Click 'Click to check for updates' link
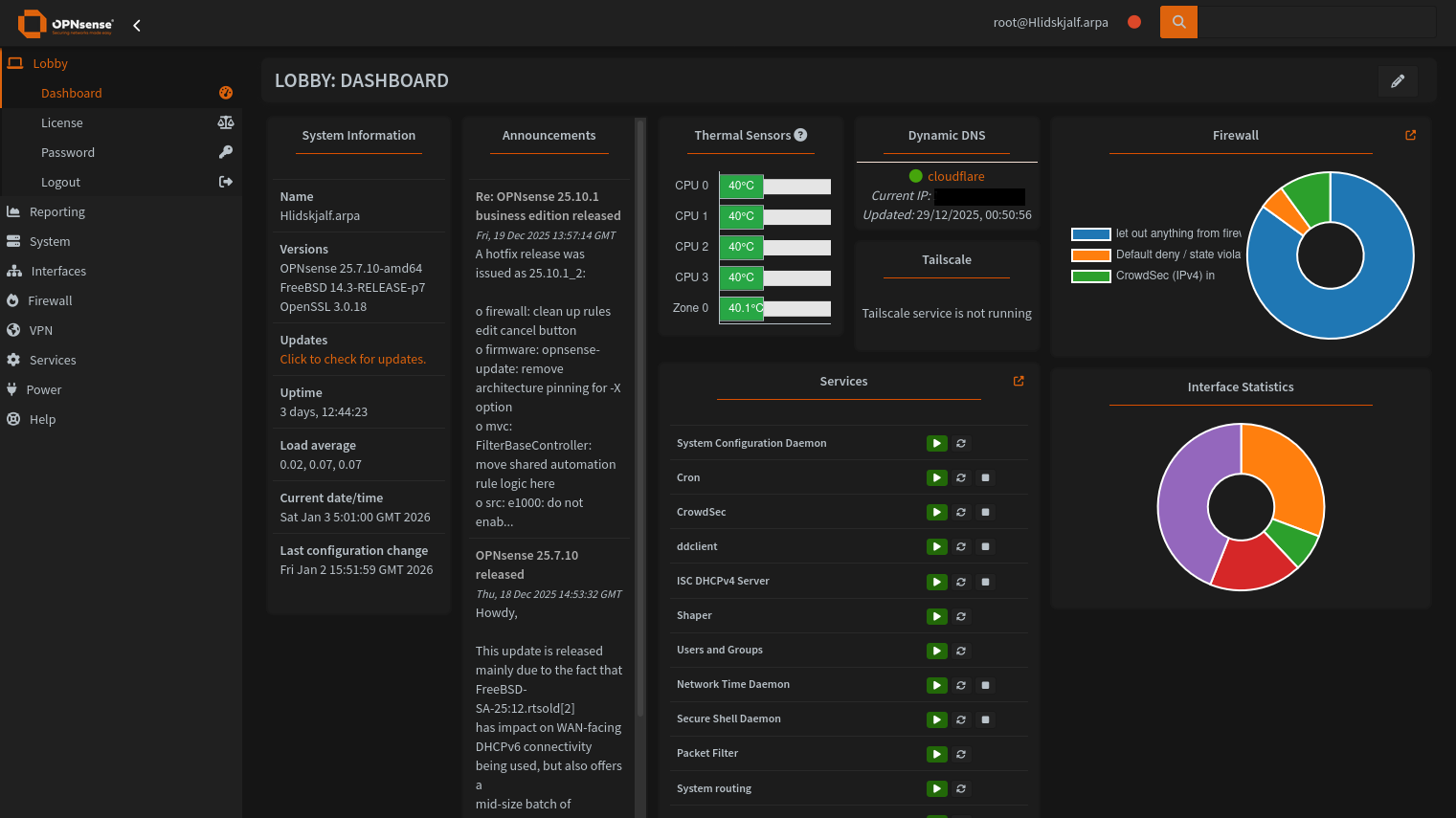The width and height of the screenshot is (1456, 818). (352, 360)
